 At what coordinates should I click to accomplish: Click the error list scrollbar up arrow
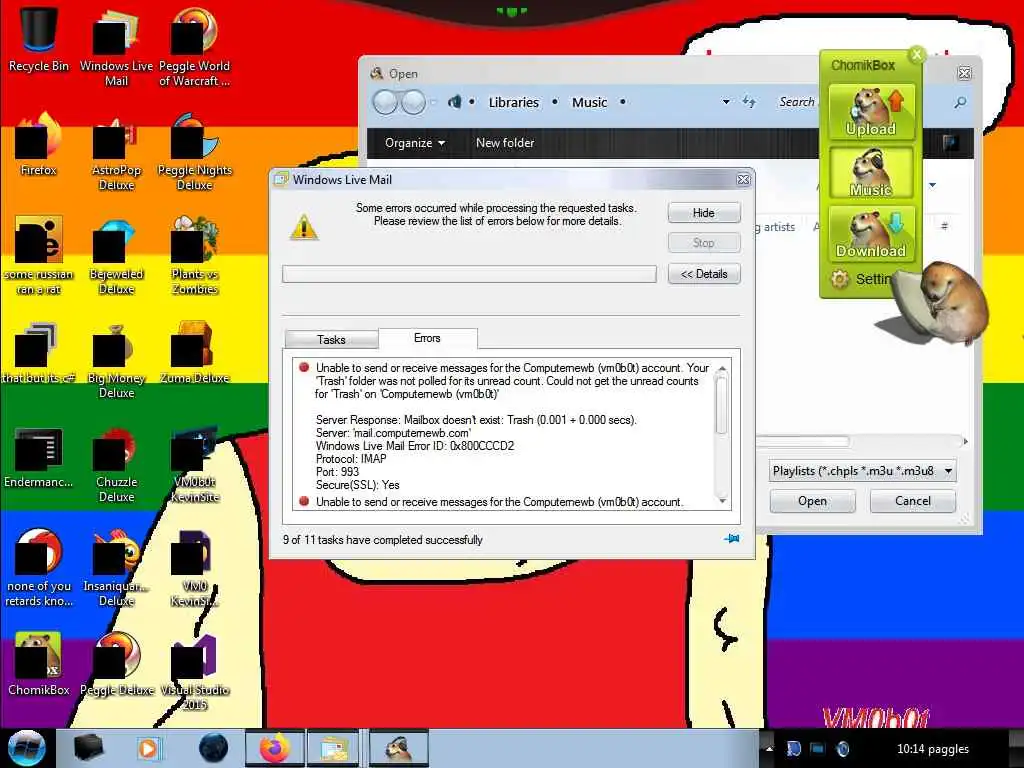[722, 370]
